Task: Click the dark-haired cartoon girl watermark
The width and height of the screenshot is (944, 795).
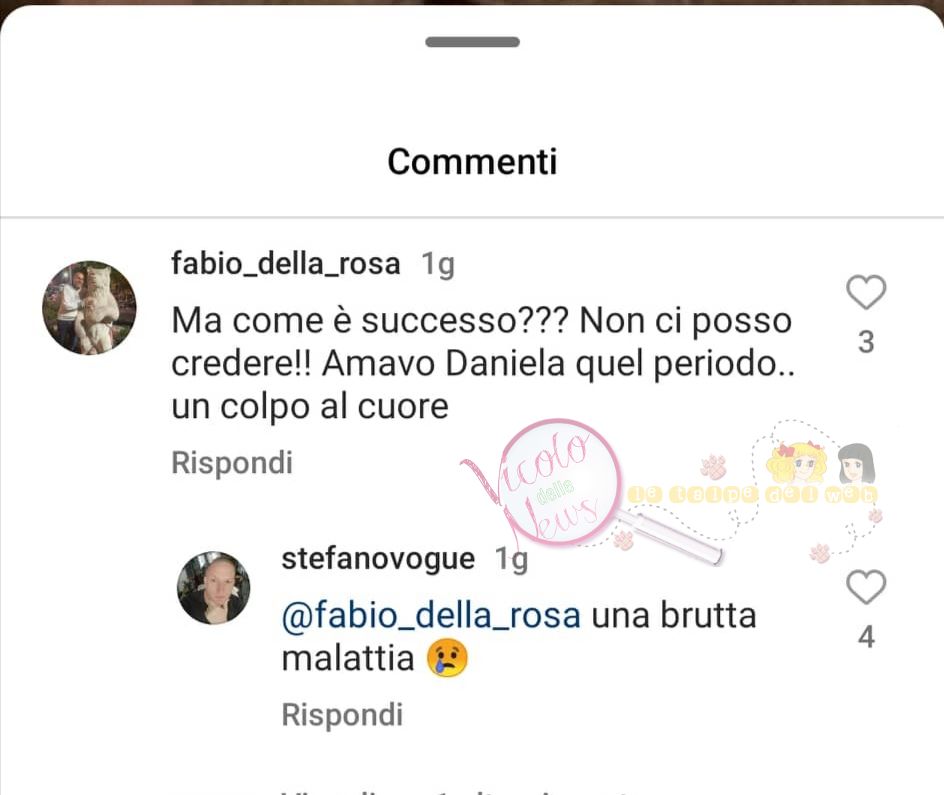Action: point(856,464)
